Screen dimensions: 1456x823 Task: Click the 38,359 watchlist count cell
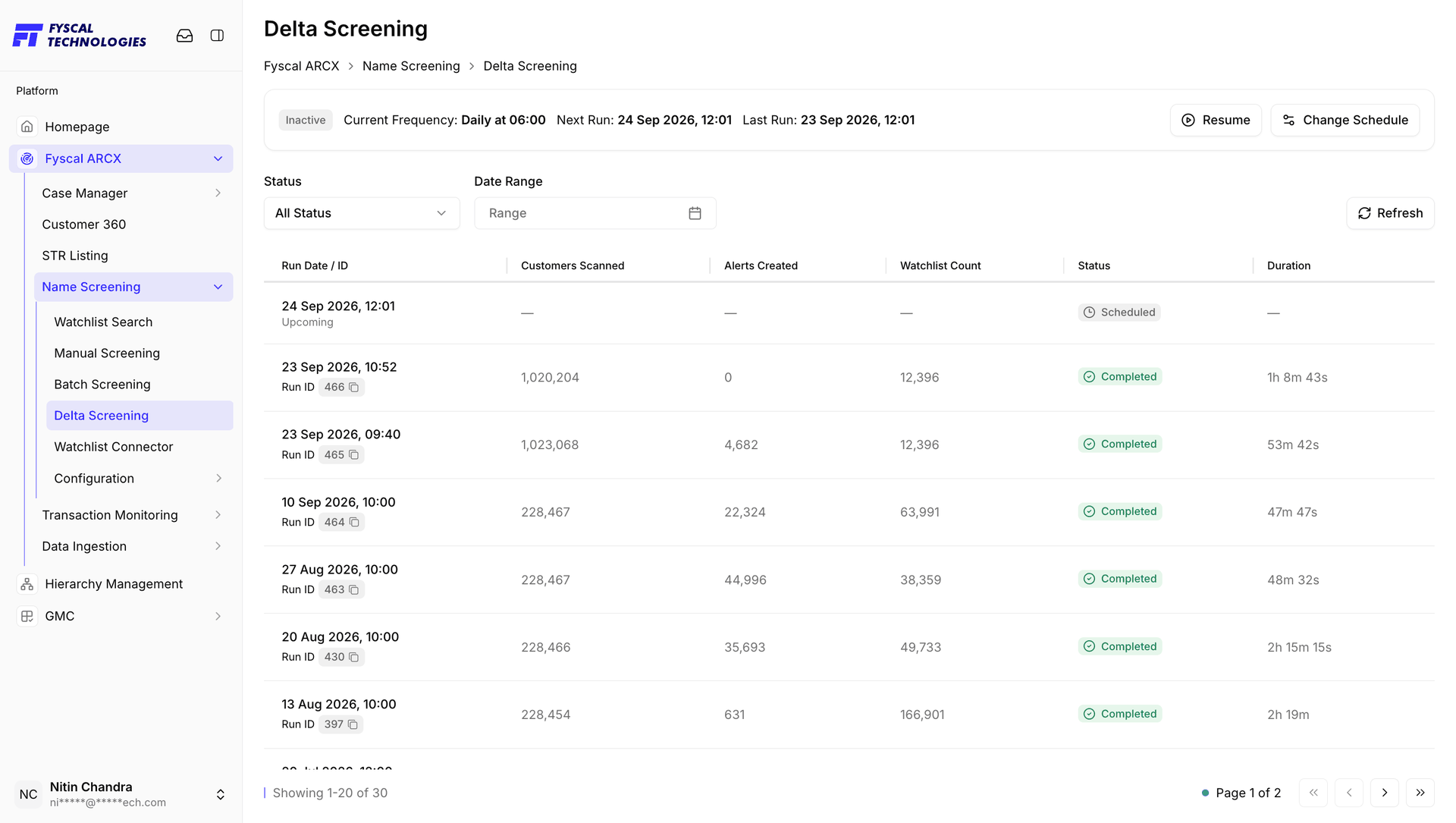[x=921, y=580]
